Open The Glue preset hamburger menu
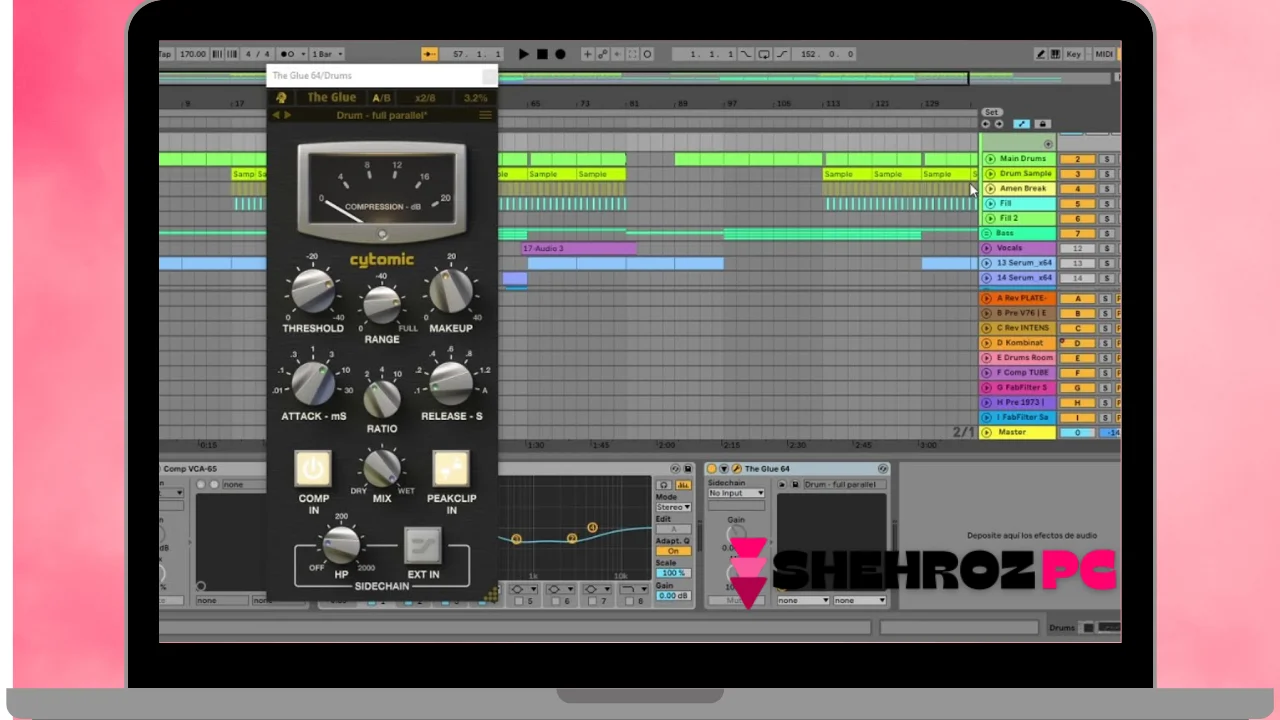This screenshot has width=1280, height=720. 485,115
